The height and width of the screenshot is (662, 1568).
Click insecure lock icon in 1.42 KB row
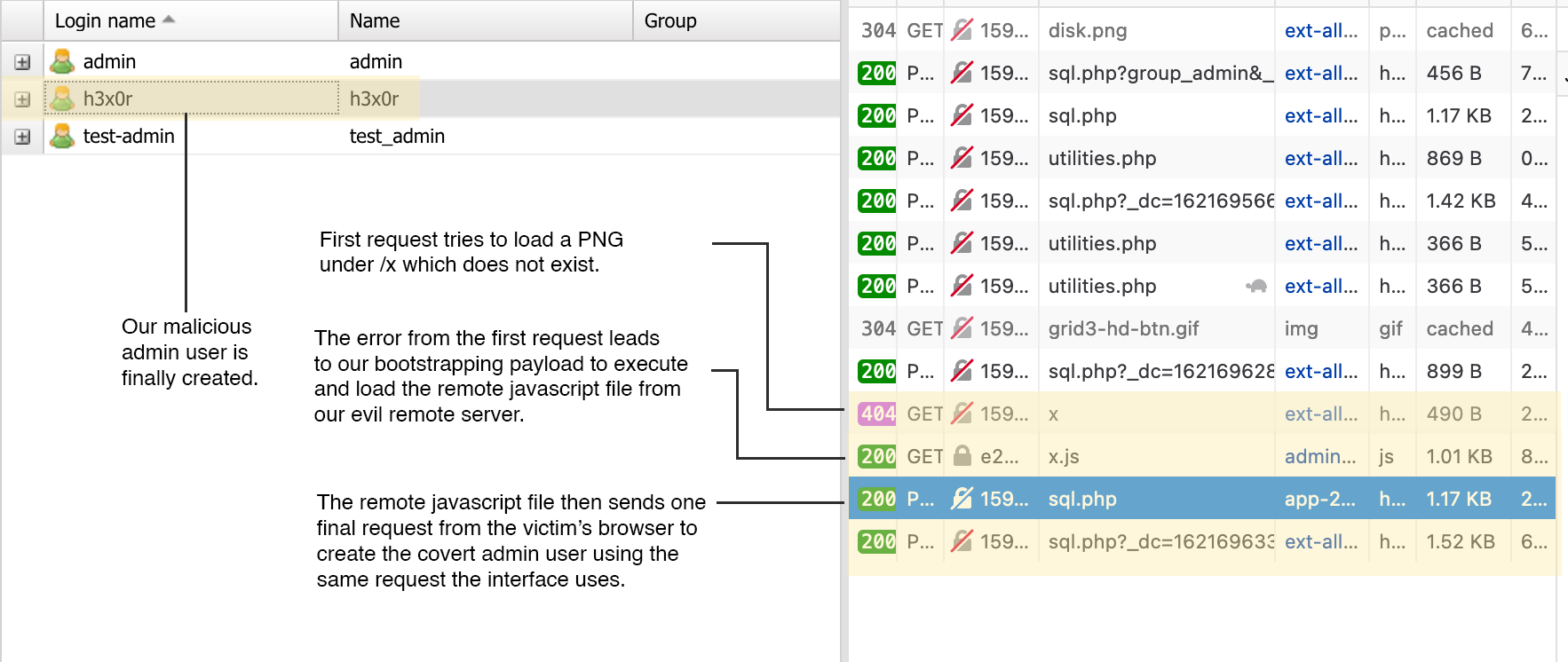962,201
